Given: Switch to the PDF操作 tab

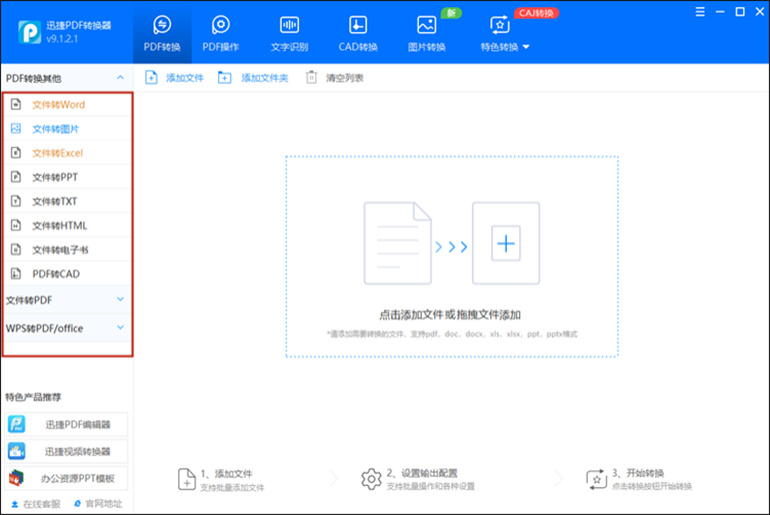Looking at the screenshot, I should click(220, 33).
